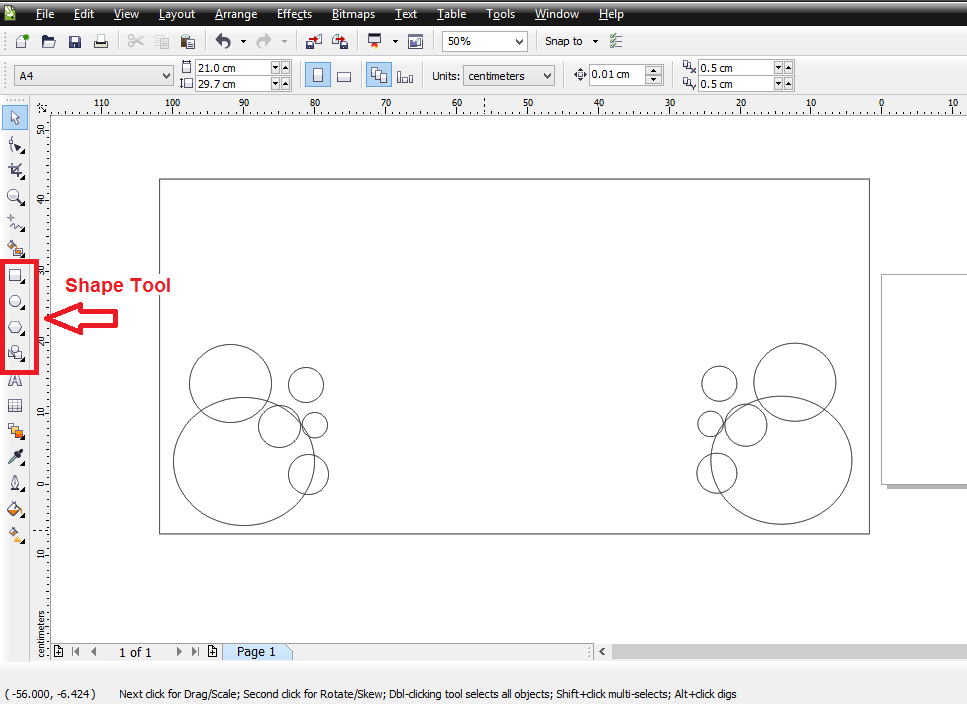The height and width of the screenshot is (704, 967).
Task: Switch to the Page 1 tab
Action: click(256, 652)
